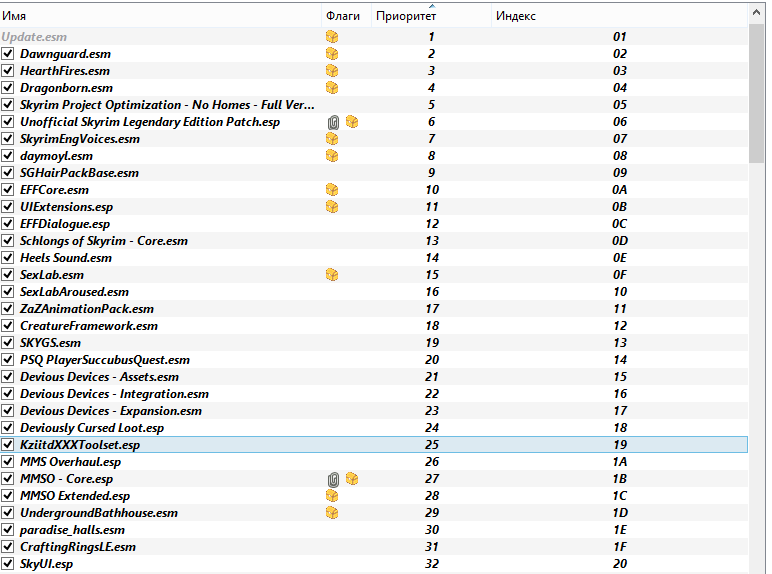Image resolution: width=772 pixels, height=574 pixels.
Task: Click the archive icon for EFFCore.esm
Action: tap(332, 190)
